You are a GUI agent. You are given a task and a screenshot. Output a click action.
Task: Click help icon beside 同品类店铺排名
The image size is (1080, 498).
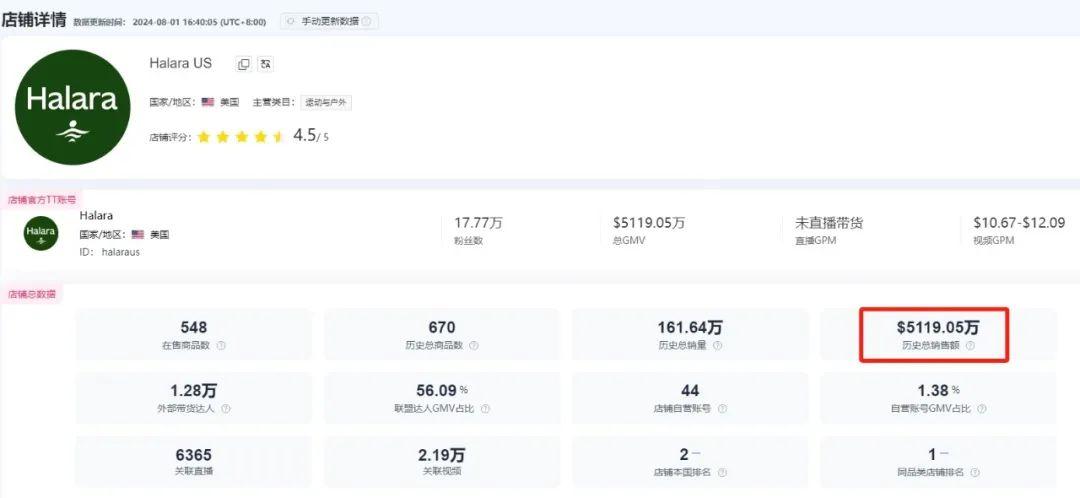(974, 472)
